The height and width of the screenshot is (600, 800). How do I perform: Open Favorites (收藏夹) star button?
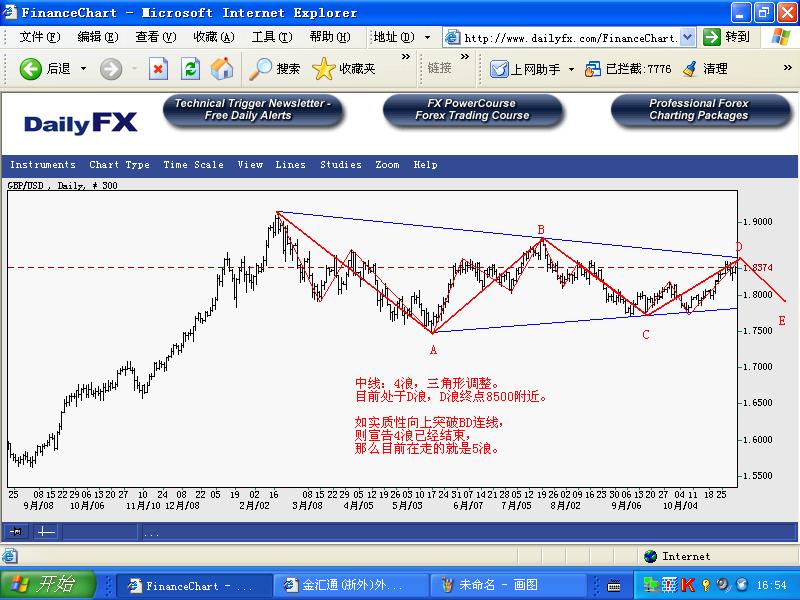tap(343, 69)
